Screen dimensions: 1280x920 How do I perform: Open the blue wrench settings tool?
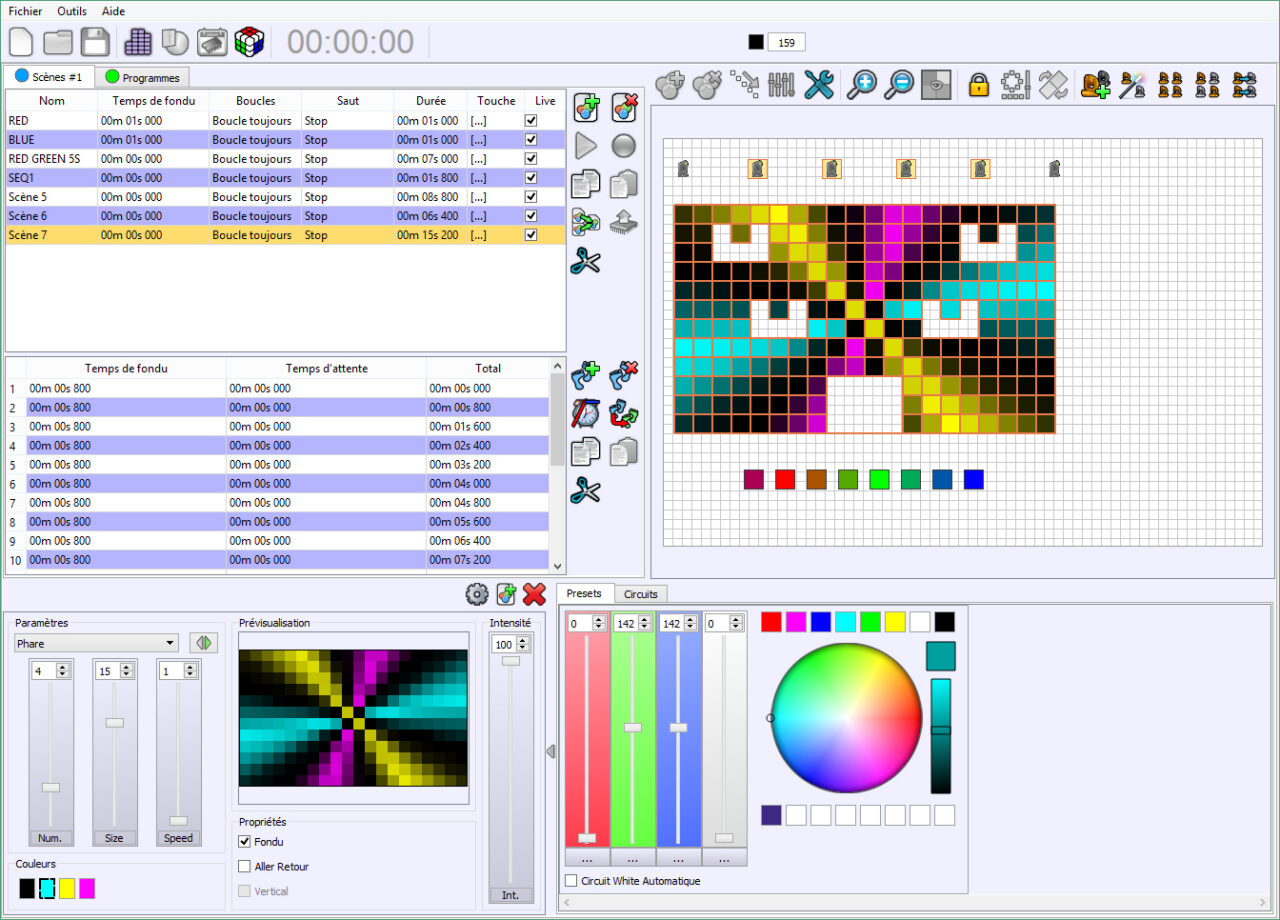click(x=819, y=85)
